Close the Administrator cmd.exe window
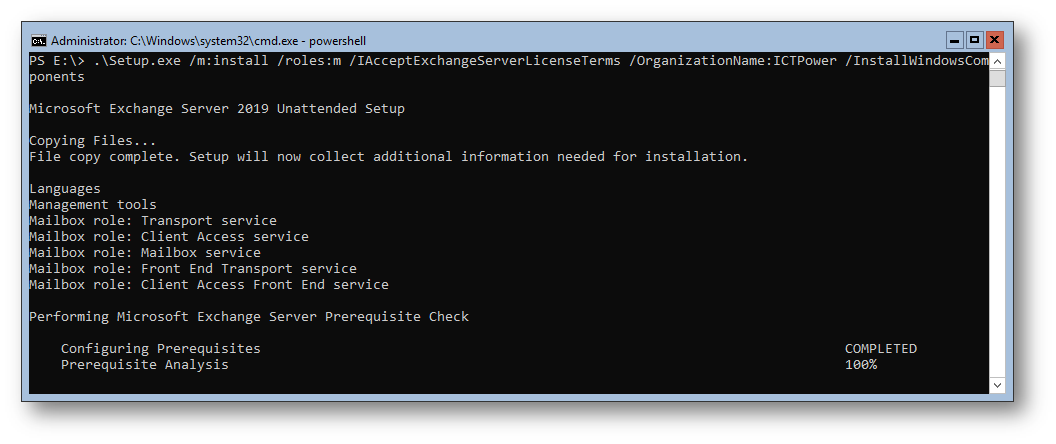 point(994,40)
